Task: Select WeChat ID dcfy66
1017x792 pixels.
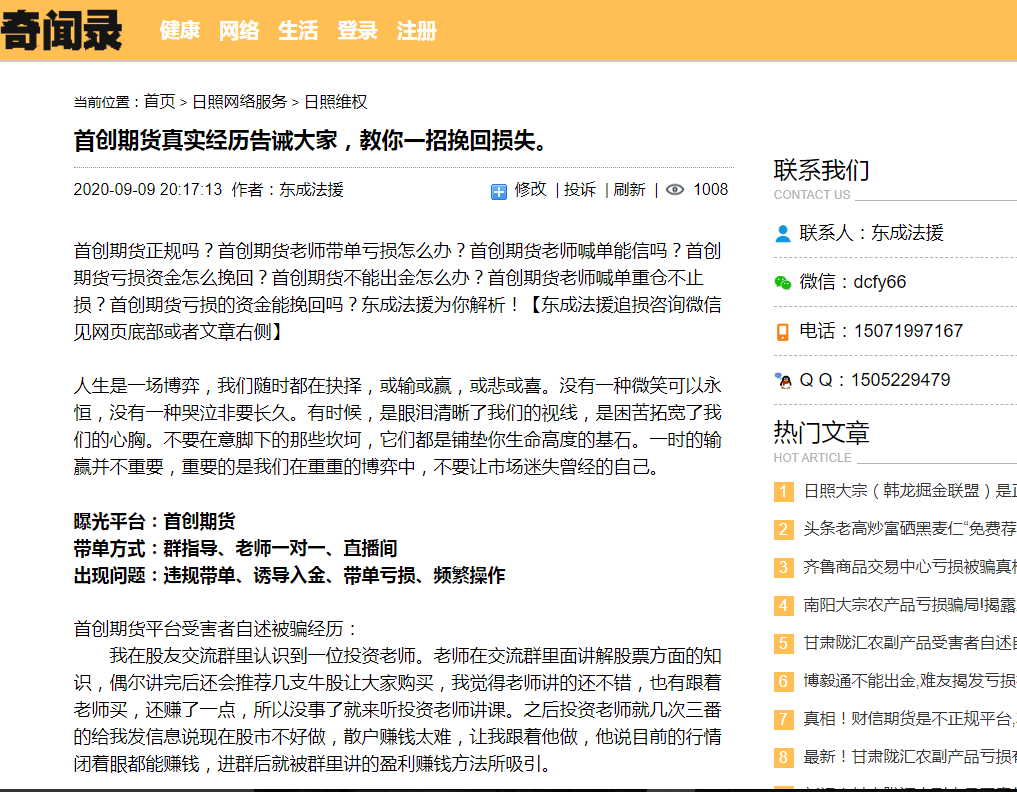Action: (879, 282)
